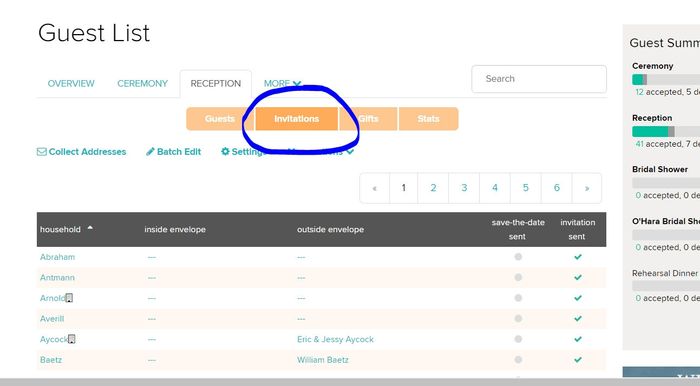
Task: Go to next page with » arrow
Action: (x=587, y=188)
